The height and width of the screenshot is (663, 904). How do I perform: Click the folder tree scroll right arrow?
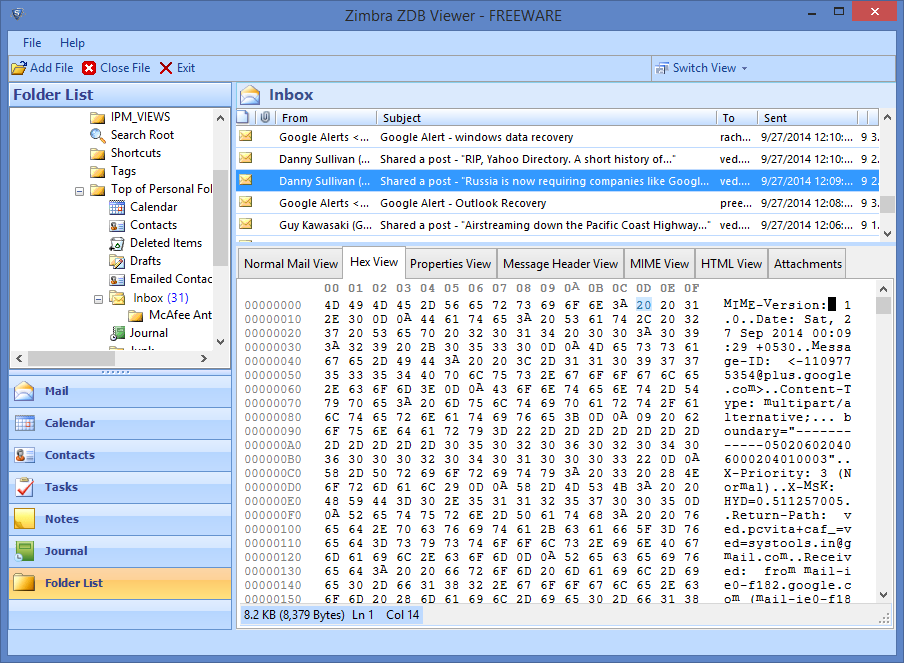pos(204,359)
